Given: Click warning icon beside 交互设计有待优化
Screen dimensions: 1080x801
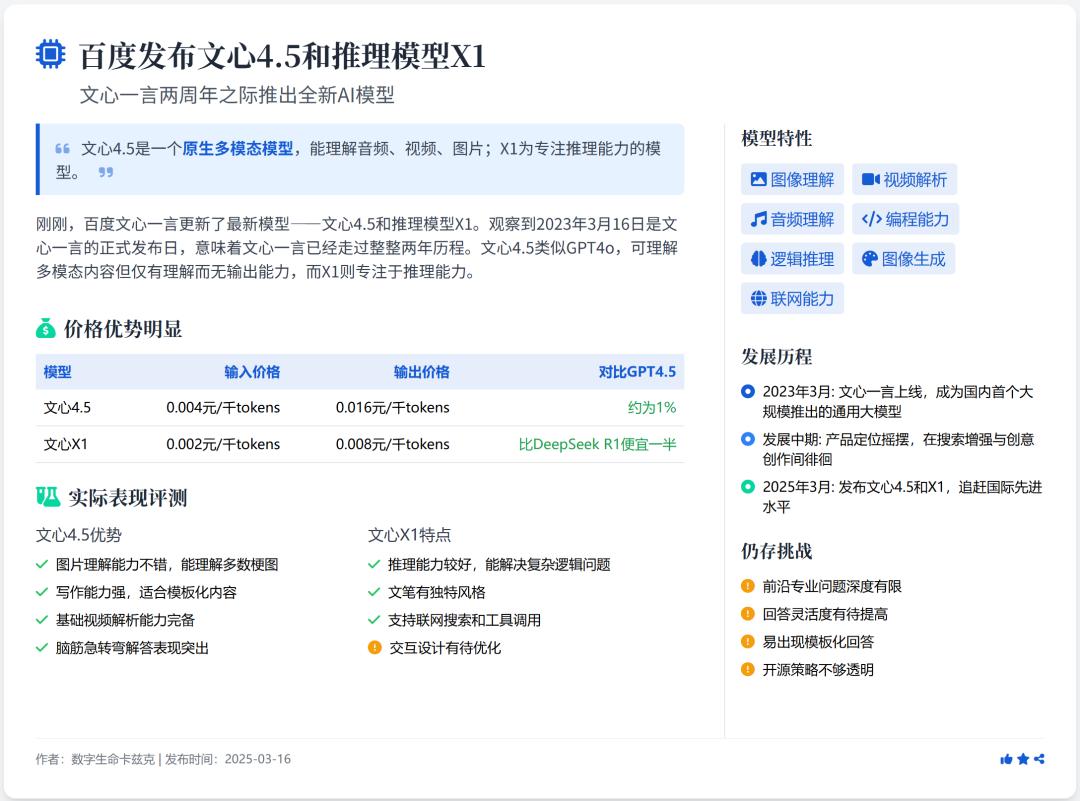Looking at the screenshot, I should click(x=375, y=647).
